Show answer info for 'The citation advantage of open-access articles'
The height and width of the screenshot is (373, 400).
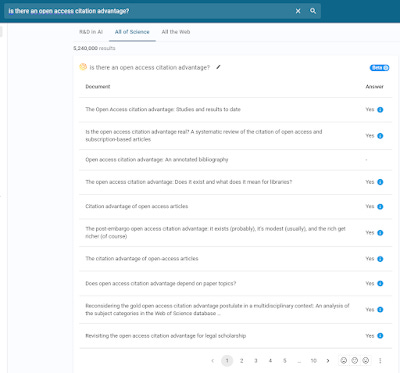380,259
